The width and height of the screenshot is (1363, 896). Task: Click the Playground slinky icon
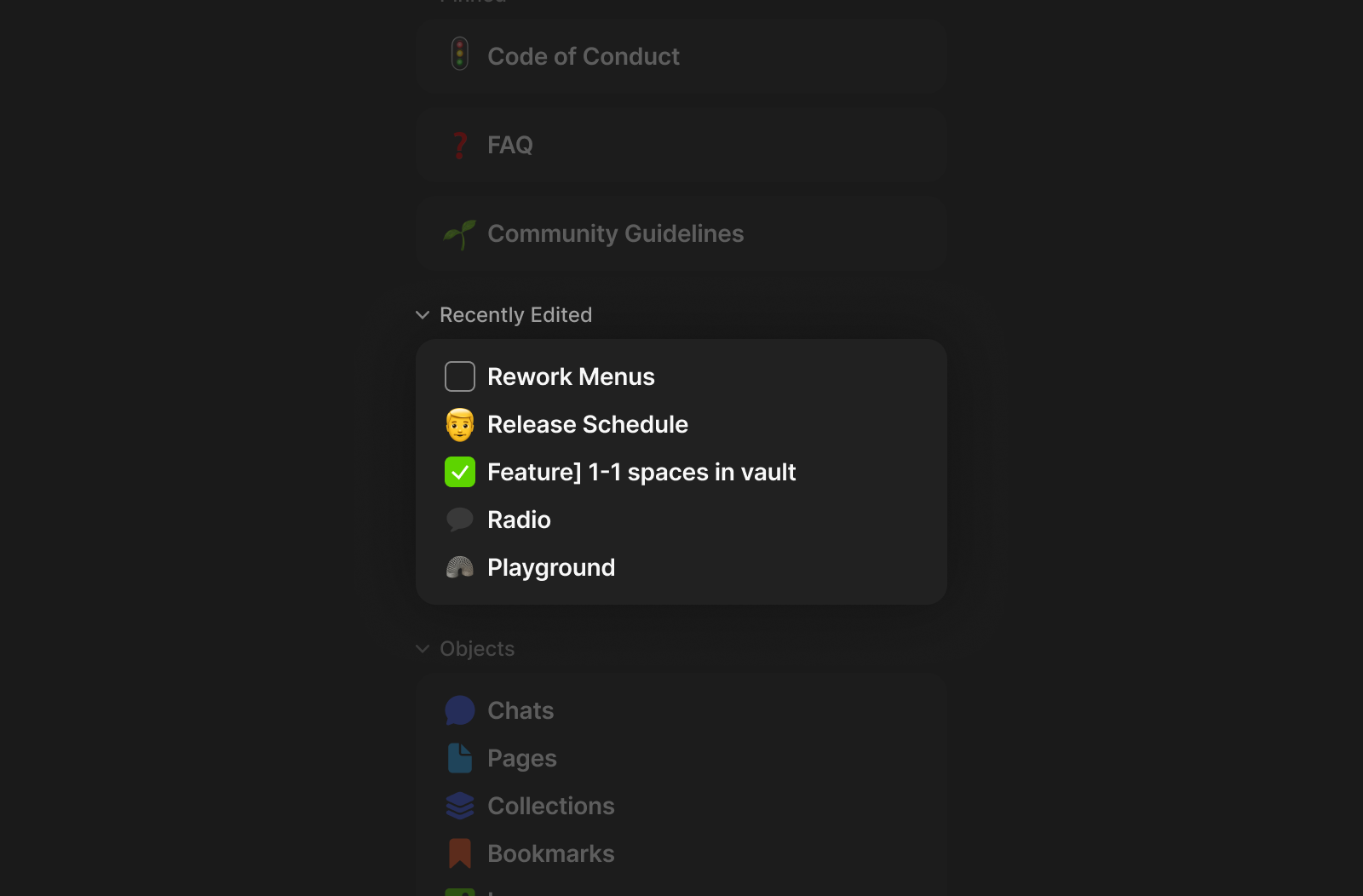pyautogui.click(x=460, y=567)
